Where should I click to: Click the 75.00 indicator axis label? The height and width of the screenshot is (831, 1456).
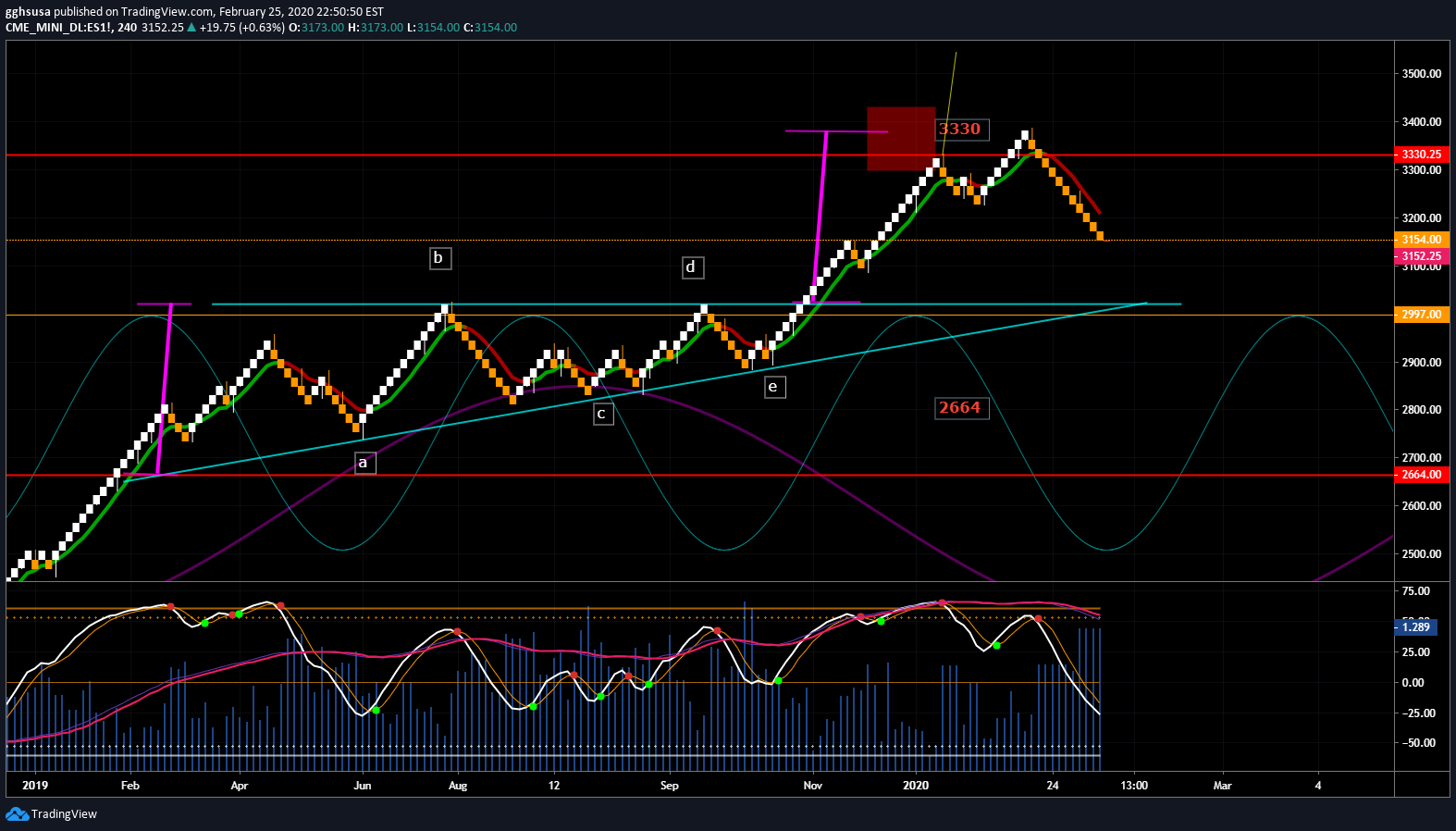coord(1416,591)
